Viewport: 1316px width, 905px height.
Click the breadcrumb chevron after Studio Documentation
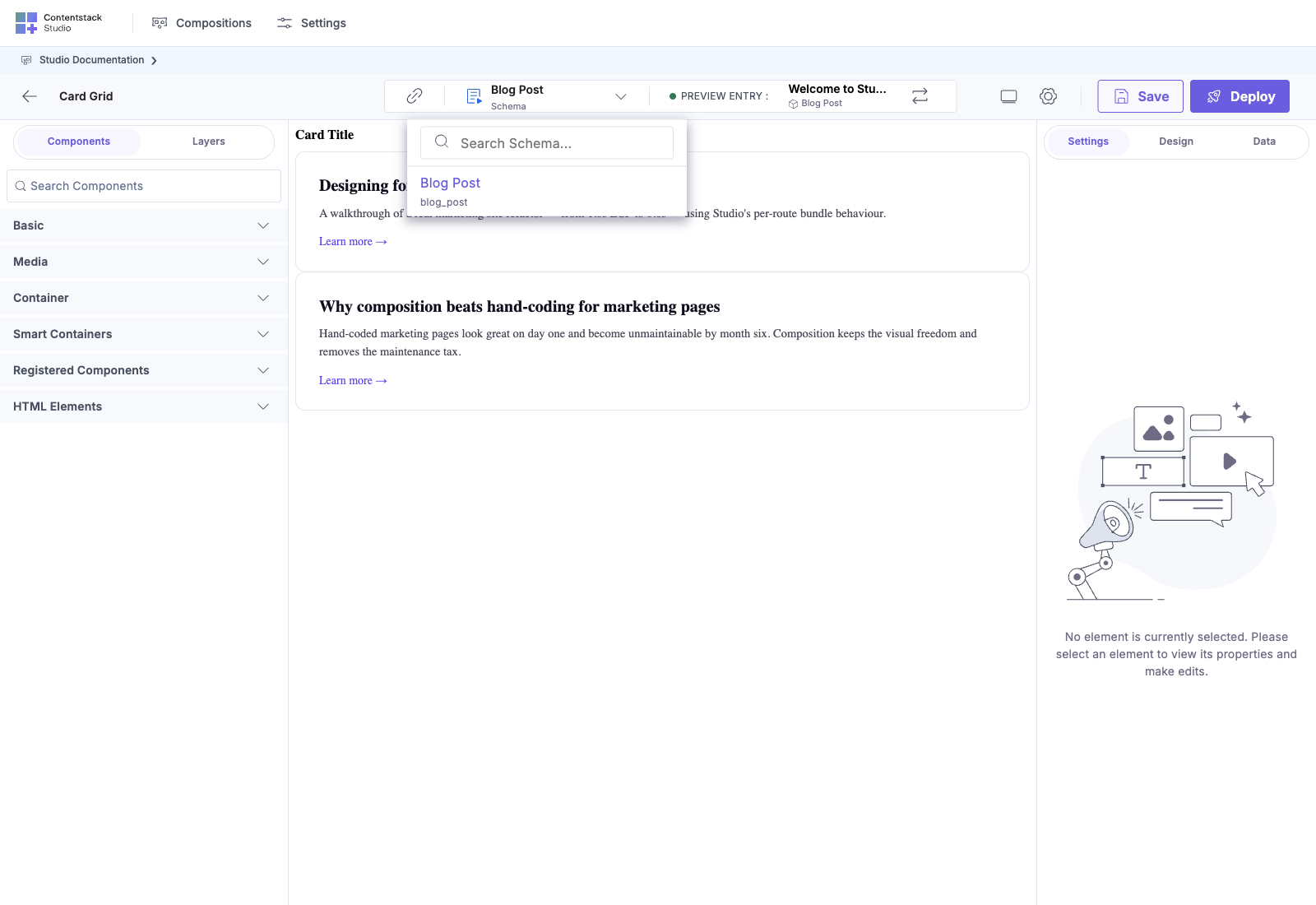pos(154,60)
